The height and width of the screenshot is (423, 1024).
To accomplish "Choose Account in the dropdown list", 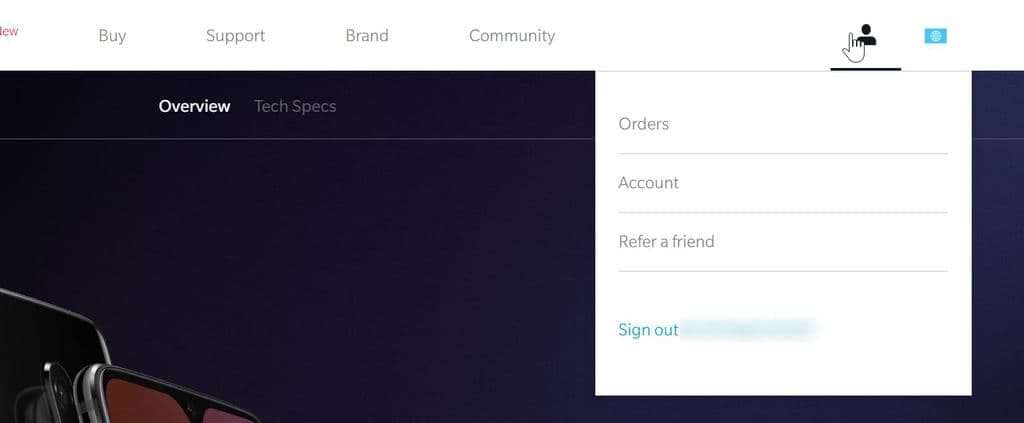I will (x=783, y=183).
